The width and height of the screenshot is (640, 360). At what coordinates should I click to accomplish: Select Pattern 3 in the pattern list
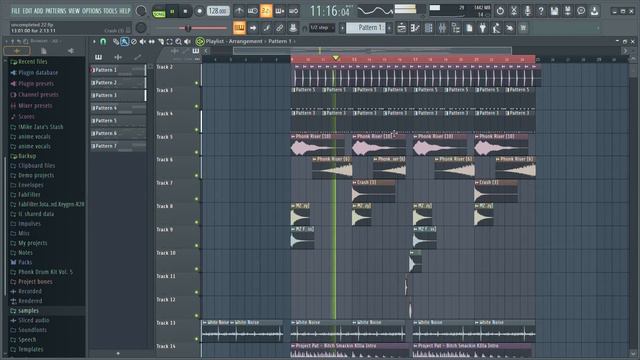[118, 95]
